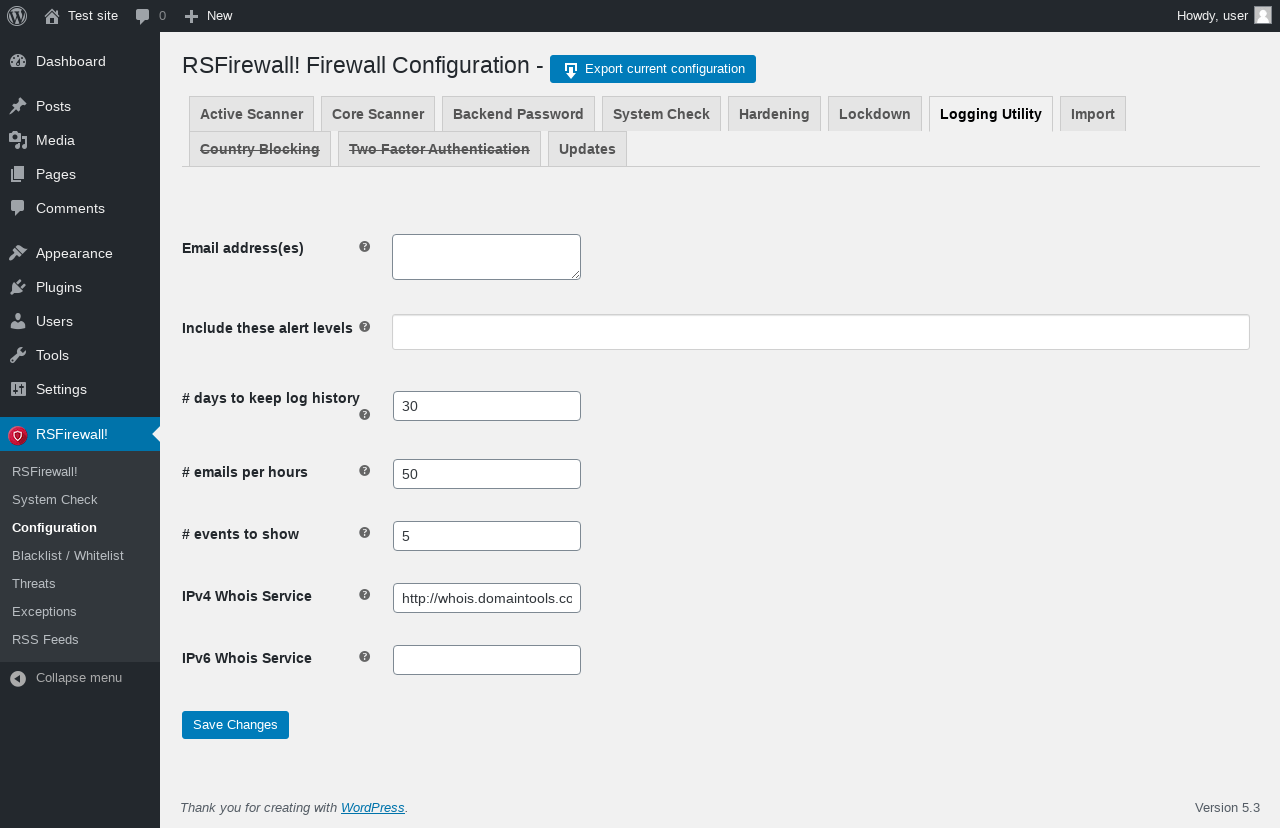This screenshot has height=828, width=1280.
Task: Open the Configuration submenu item
Action: coord(54,527)
